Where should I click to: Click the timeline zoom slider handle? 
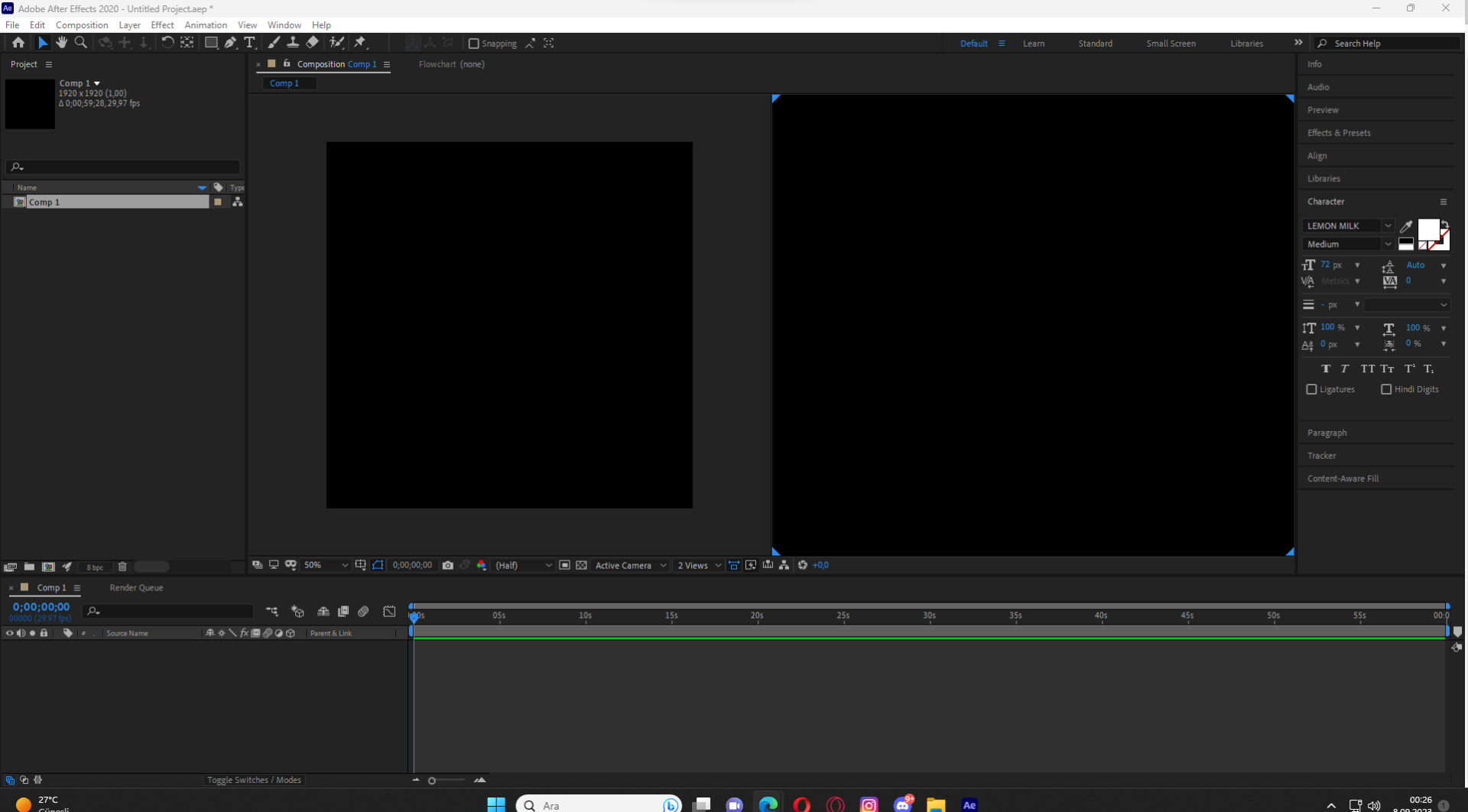pos(432,781)
